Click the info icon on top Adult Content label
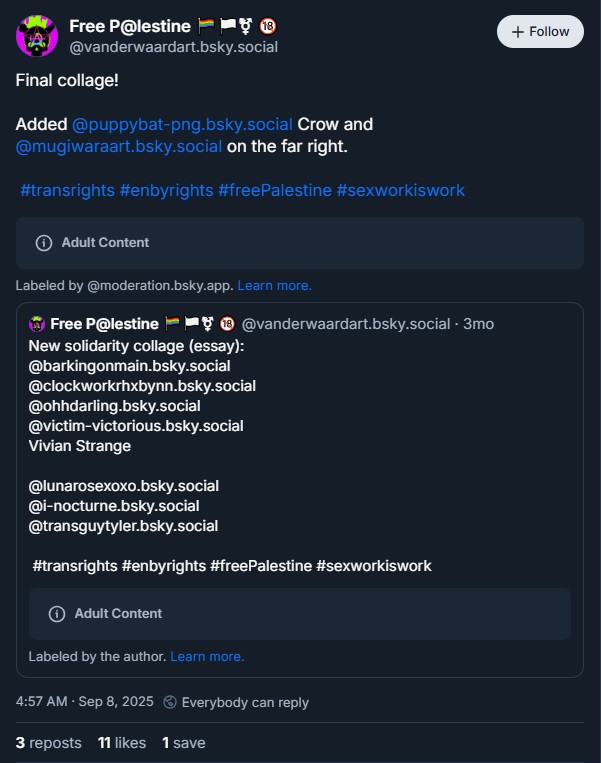Screen dimensions: 601x763 (44, 243)
